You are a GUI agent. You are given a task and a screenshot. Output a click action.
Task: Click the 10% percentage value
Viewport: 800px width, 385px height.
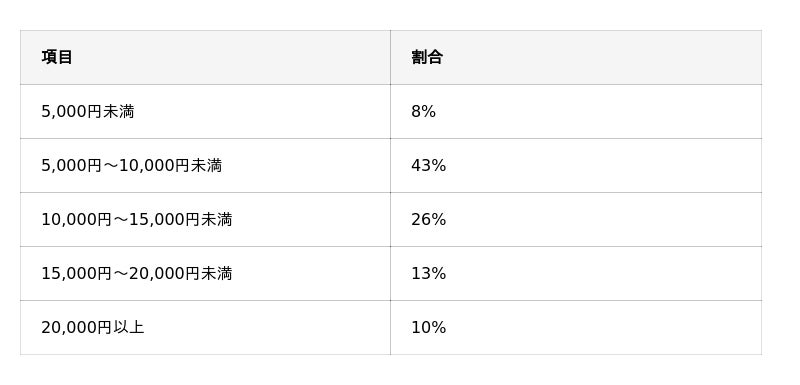pos(429,327)
